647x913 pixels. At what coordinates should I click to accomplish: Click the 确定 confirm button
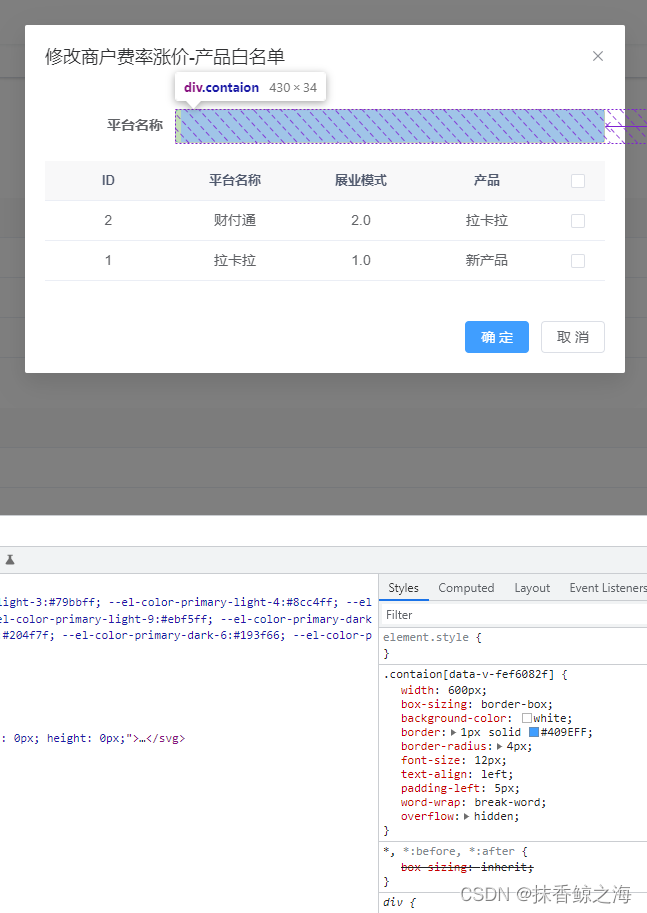[497, 337]
